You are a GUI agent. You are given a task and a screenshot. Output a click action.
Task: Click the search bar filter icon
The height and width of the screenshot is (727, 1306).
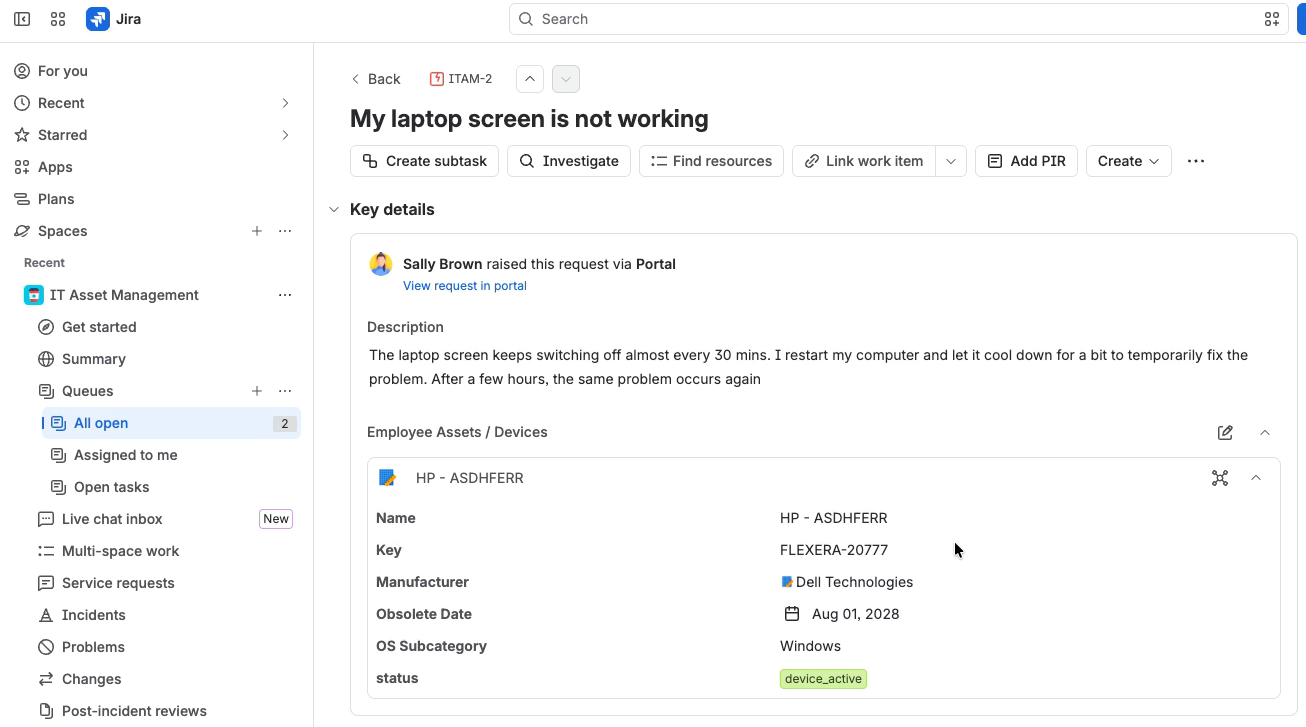[x=1272, y=19]
